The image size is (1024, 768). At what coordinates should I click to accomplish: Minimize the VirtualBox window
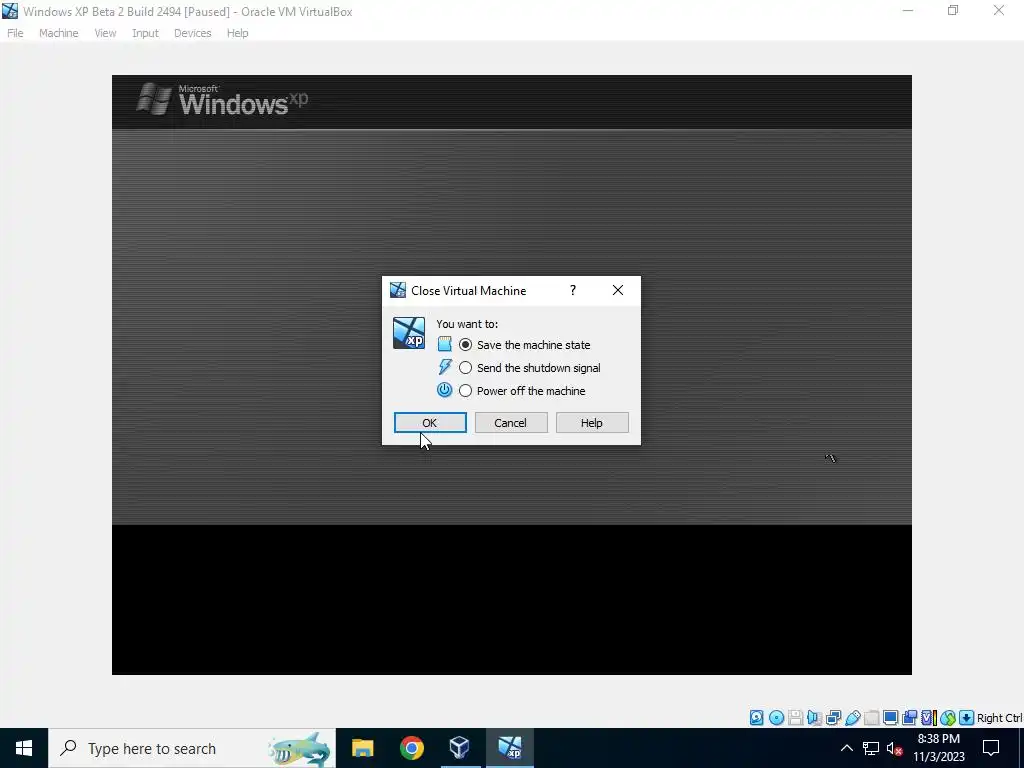click(x=908, y=10)
